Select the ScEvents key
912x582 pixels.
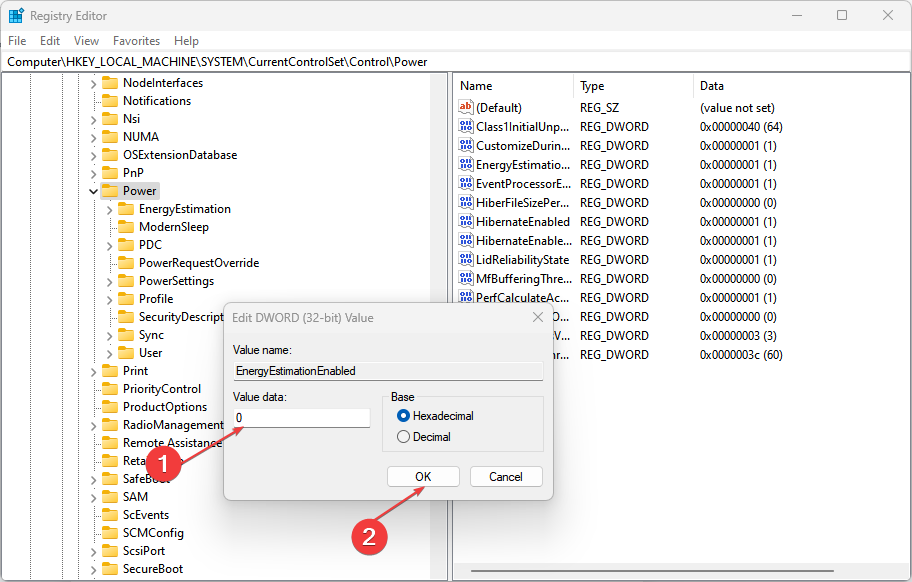(x=145, y=515)
